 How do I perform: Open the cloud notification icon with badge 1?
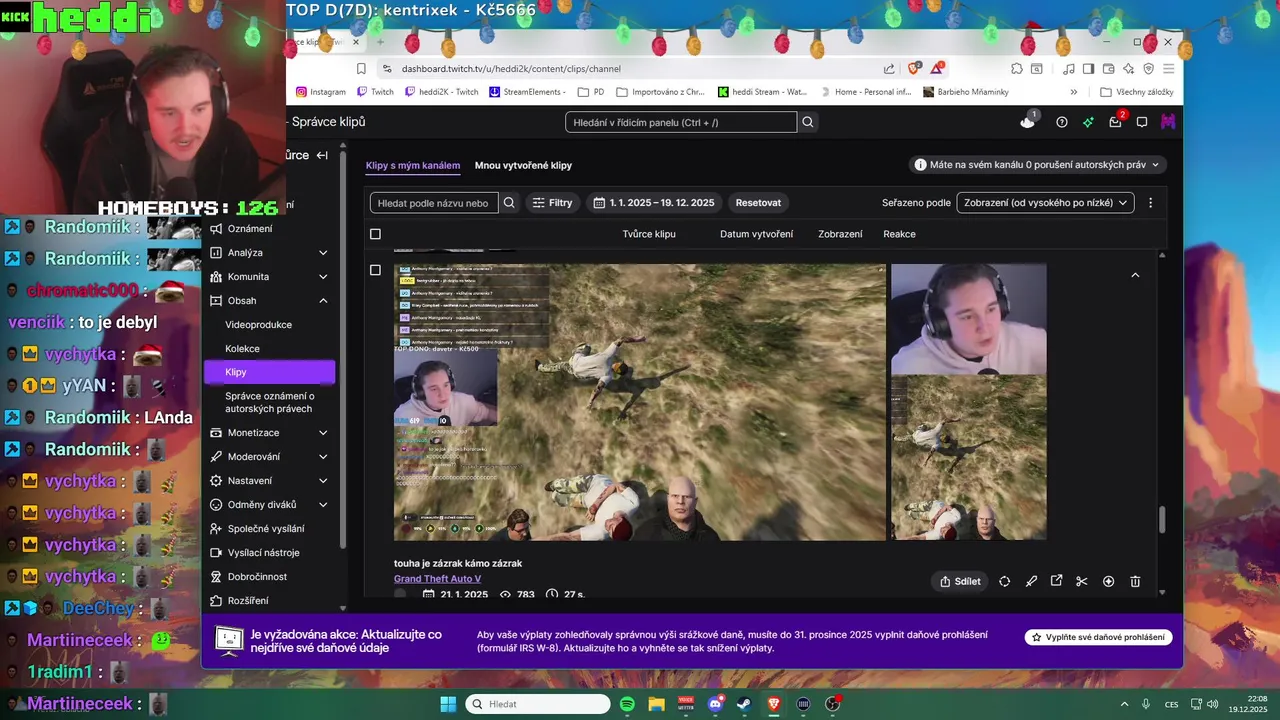1028,121
